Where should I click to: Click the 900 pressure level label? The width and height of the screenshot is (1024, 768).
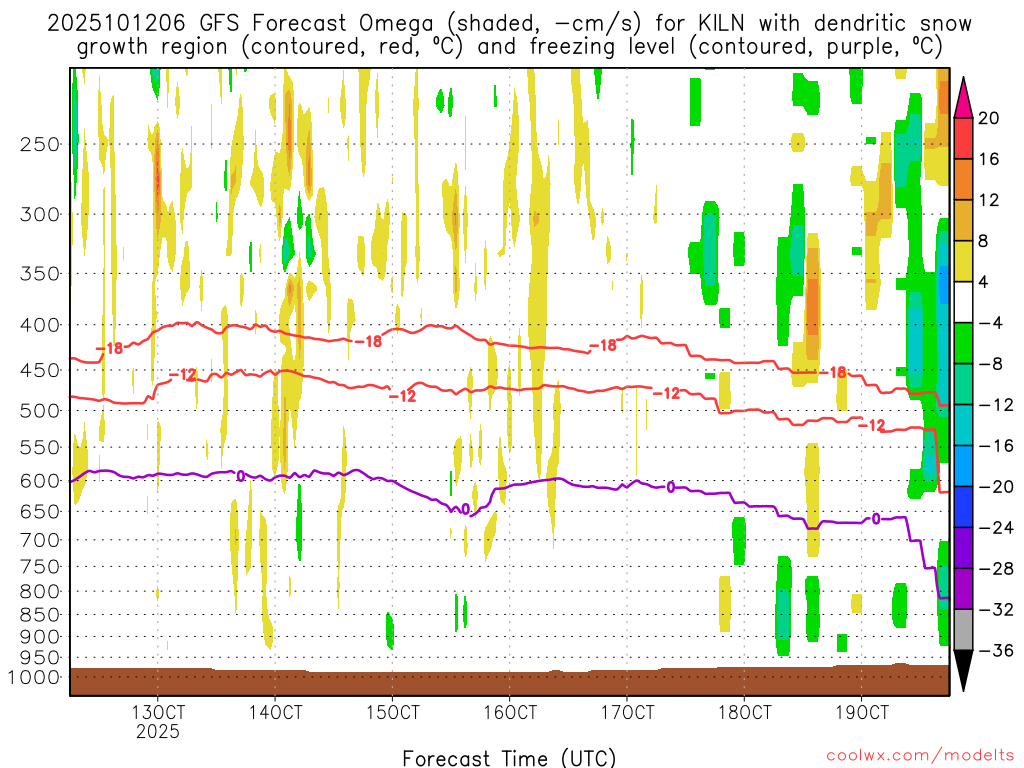pyautogui.click(x=40, y=637)
